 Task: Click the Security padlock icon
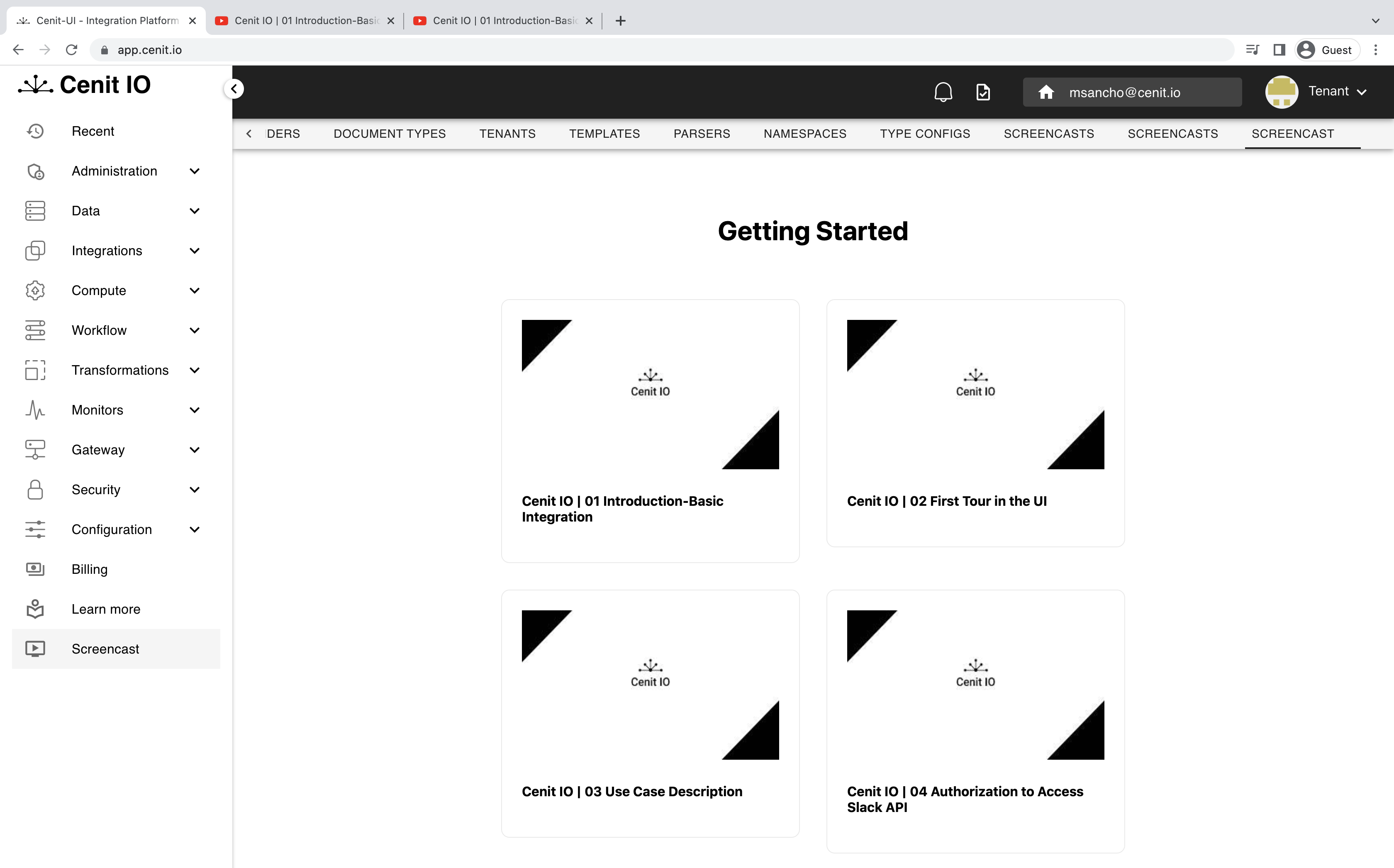click(35, 490)
